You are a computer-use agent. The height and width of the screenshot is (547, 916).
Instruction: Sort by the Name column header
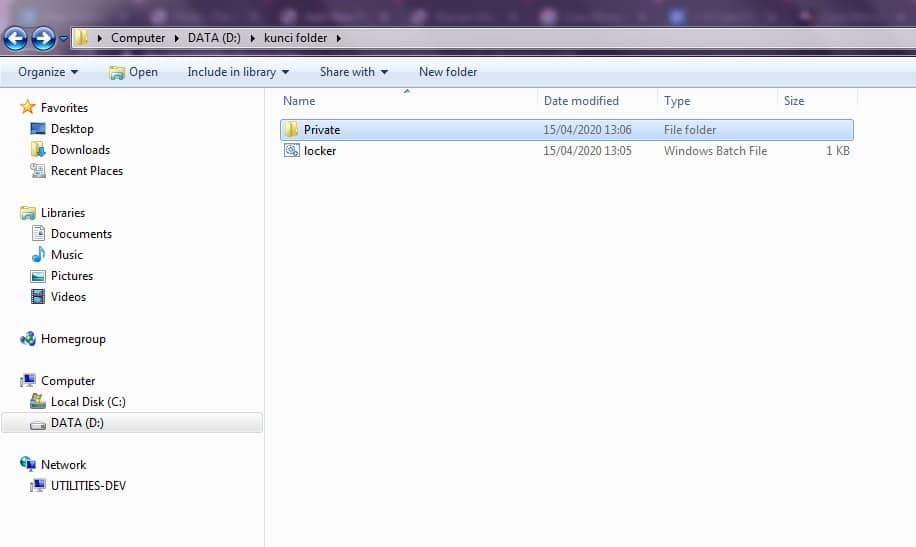[299, 101]
